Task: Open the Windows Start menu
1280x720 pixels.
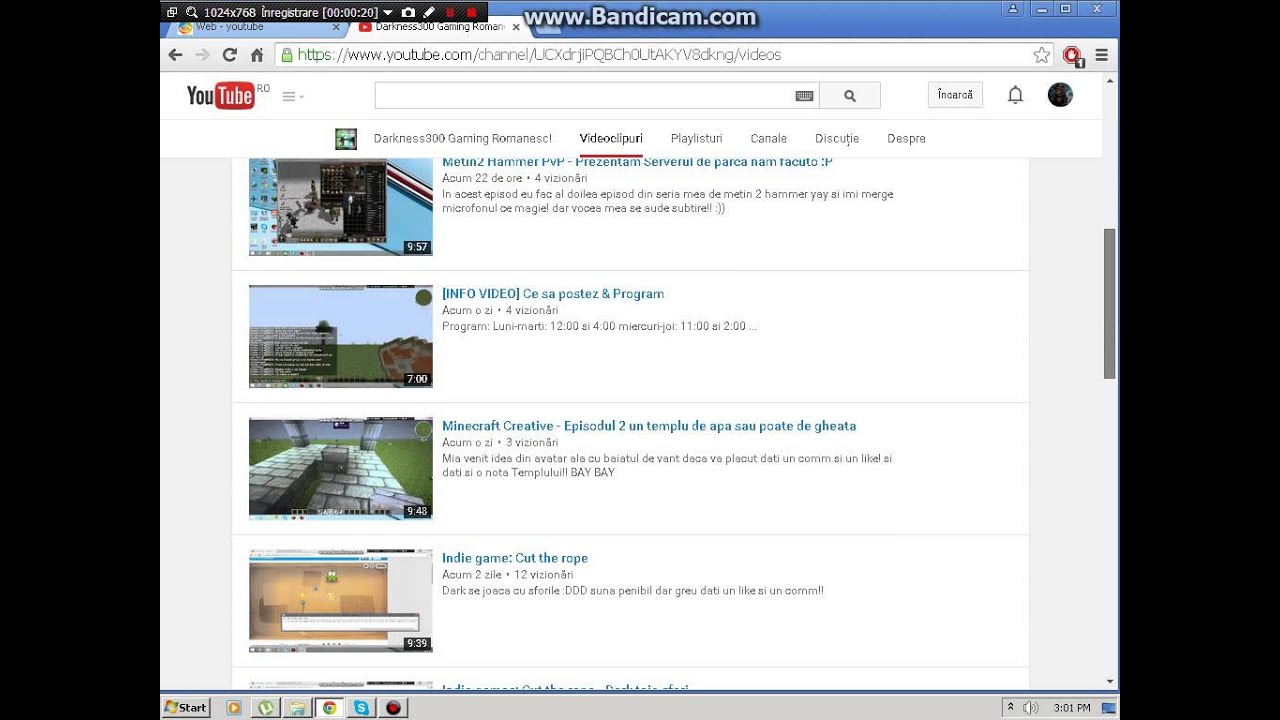Action: coord(186,707)
